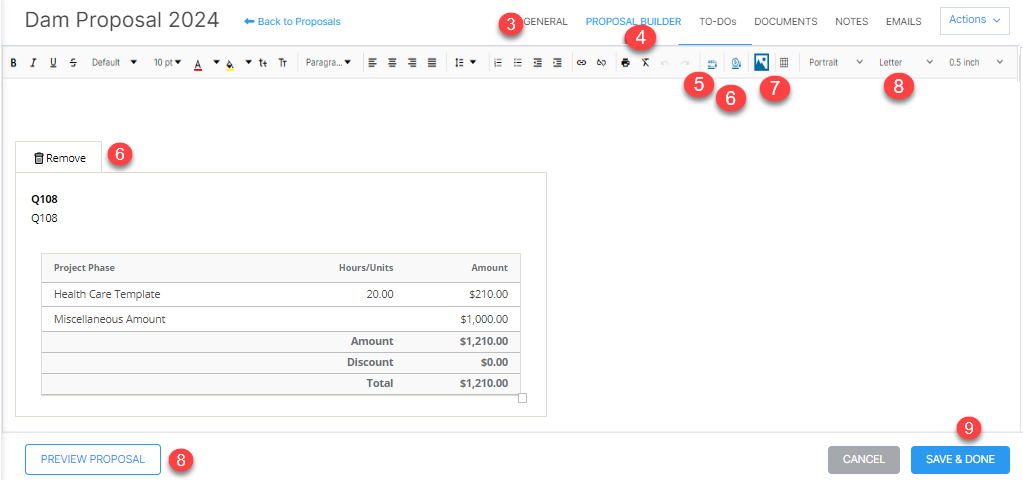Click the insert merge field icon
The height and width of the screenshot is (480, 1023).
tap(712, 63)
